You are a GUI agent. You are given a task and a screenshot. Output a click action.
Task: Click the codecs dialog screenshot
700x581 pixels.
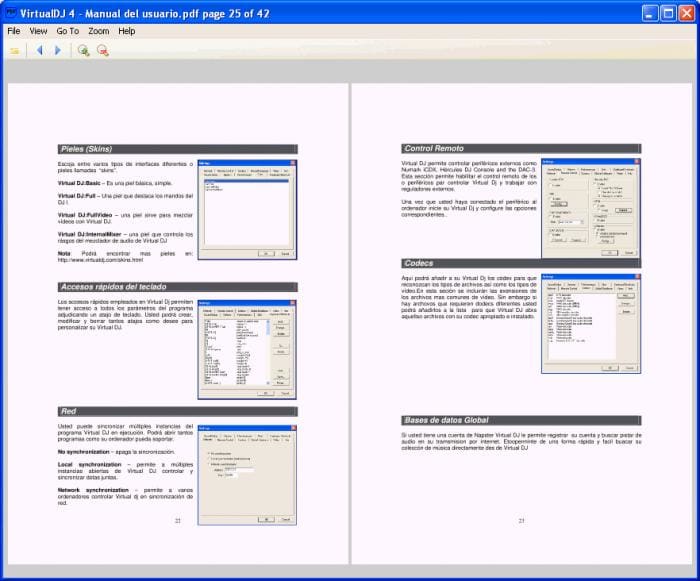(591, 324)
